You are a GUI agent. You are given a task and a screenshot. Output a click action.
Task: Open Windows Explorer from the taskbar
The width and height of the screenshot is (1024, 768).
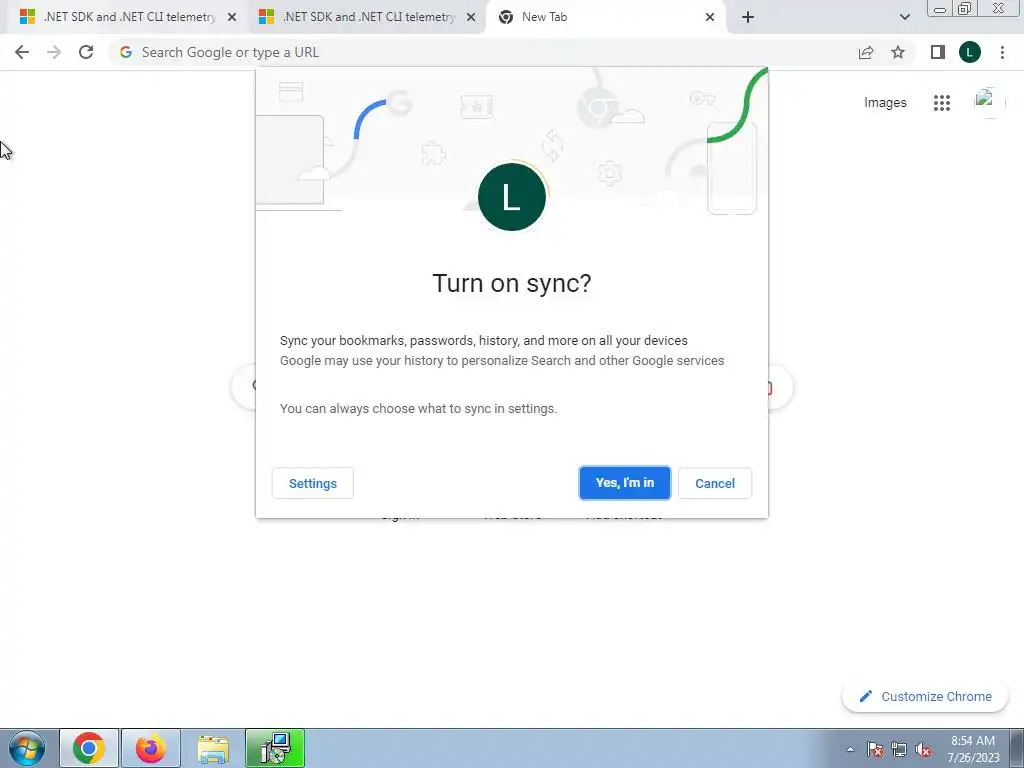(x=213, y=748)
